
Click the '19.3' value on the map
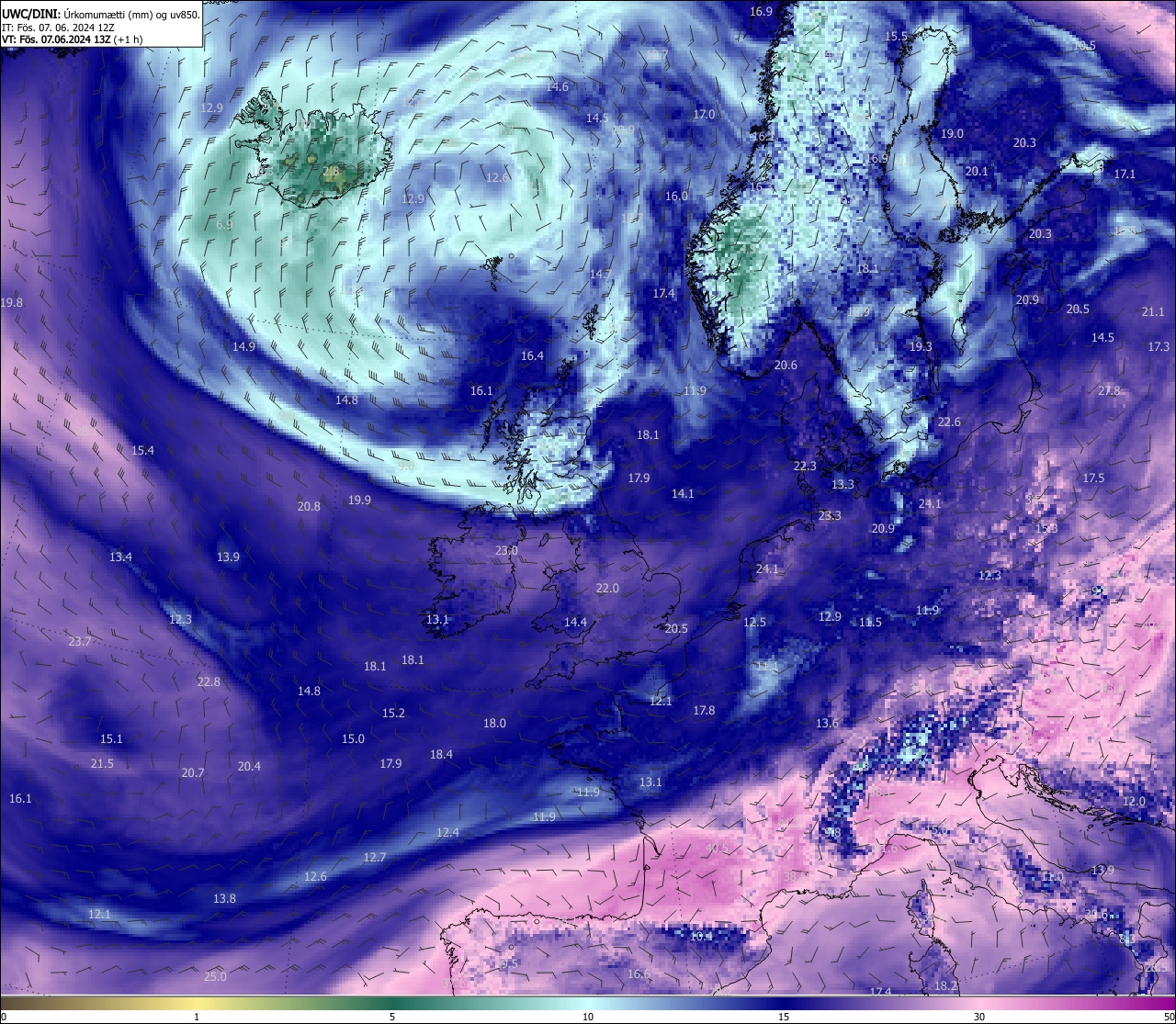click(921, 347)
